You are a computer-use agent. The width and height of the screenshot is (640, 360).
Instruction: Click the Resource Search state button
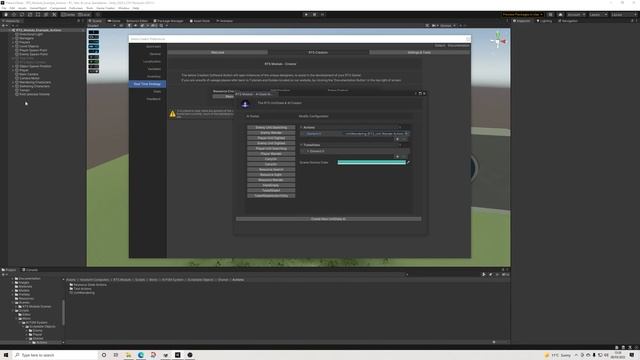(271, 169)
